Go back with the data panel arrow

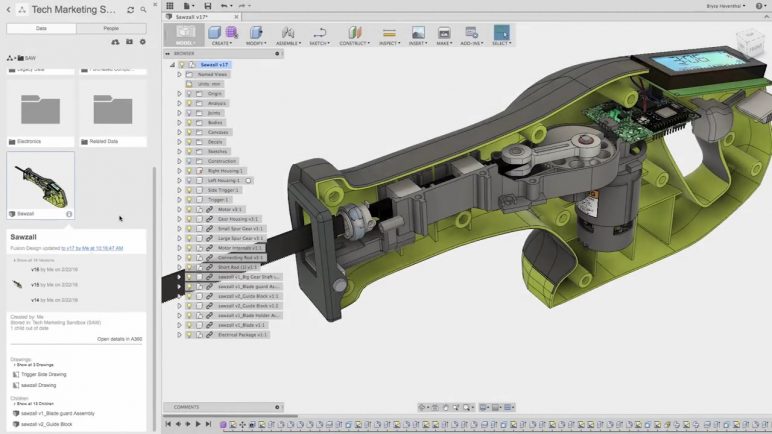tap(8, 9)
